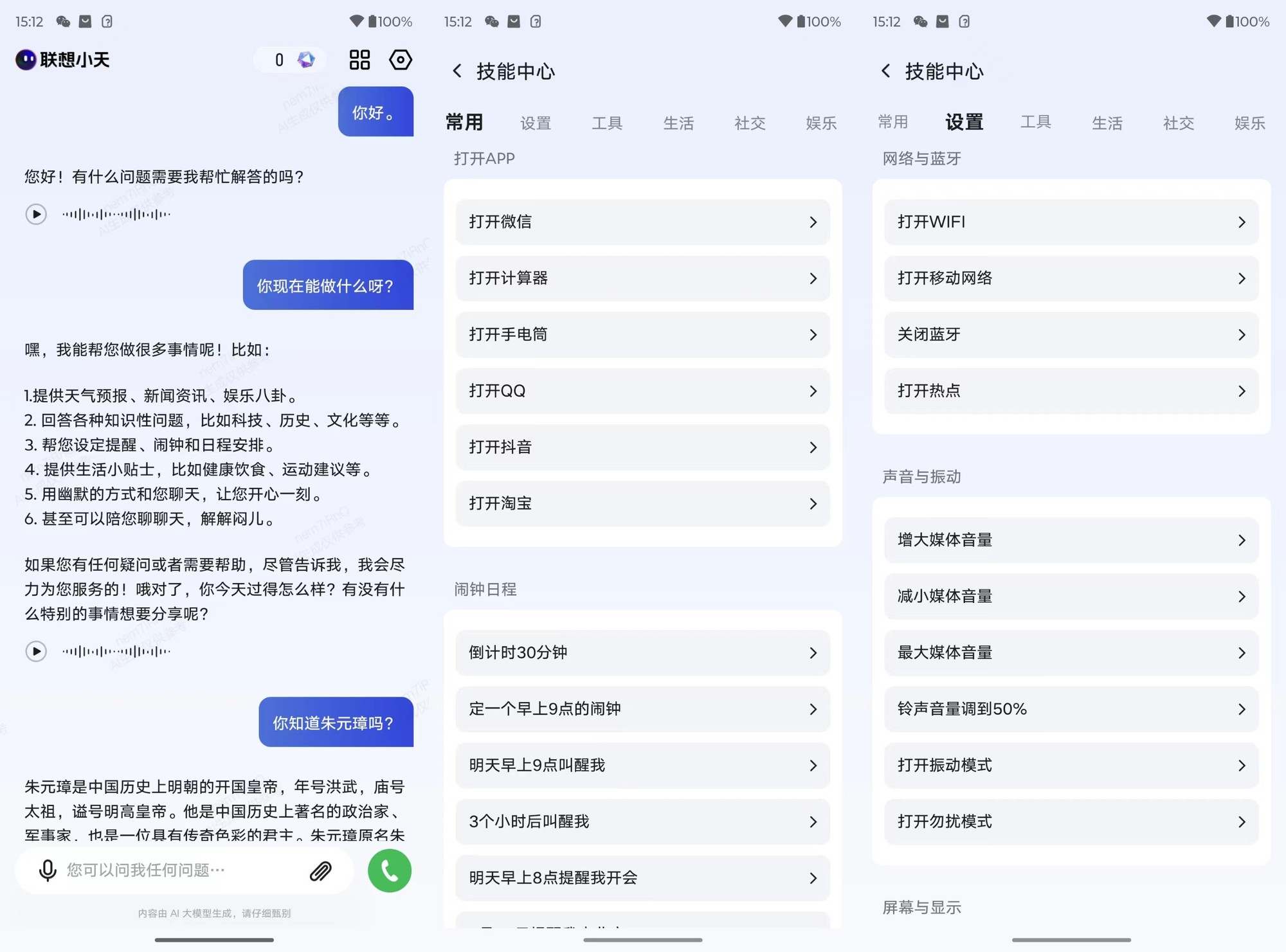Viewport: 1286px width, 952px height.
Task: Open settings hexagon icon in chat header
Action: (x=401, y=60)
